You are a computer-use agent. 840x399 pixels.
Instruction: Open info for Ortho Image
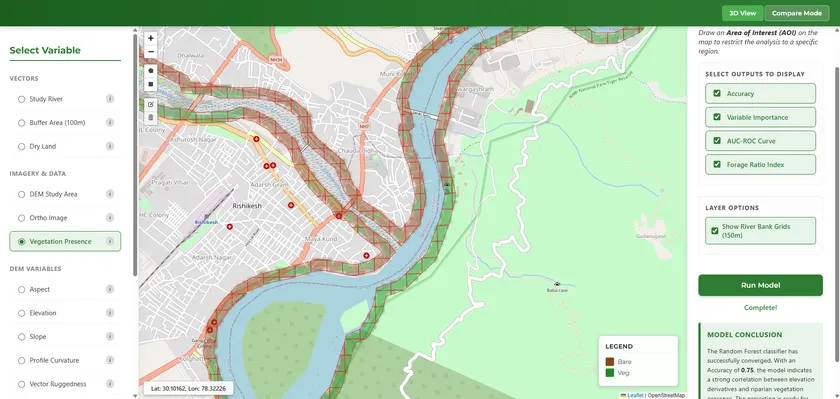110,217
